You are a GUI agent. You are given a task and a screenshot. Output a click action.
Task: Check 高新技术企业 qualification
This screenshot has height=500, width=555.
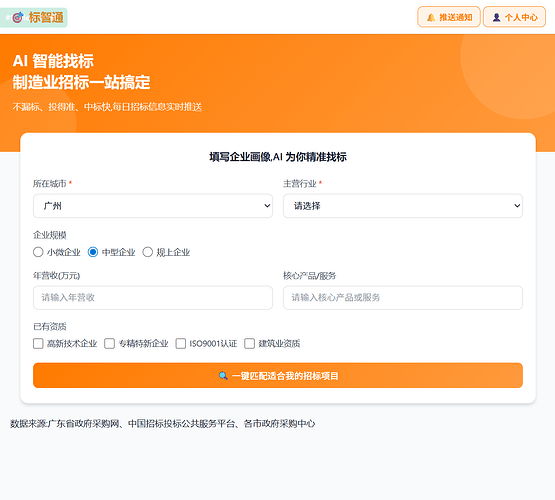pyautogui.click(x=38, y=344)
